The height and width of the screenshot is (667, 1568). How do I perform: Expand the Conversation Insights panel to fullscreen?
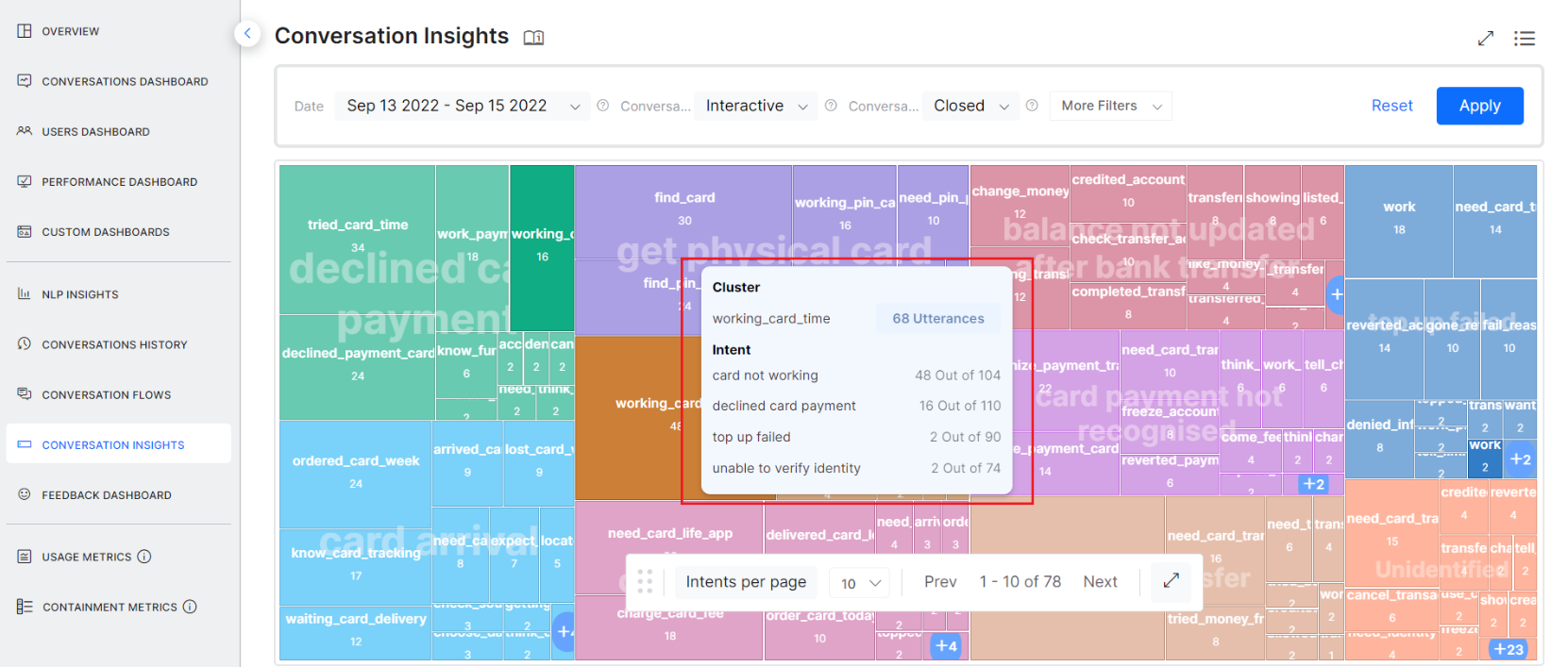1485,39
